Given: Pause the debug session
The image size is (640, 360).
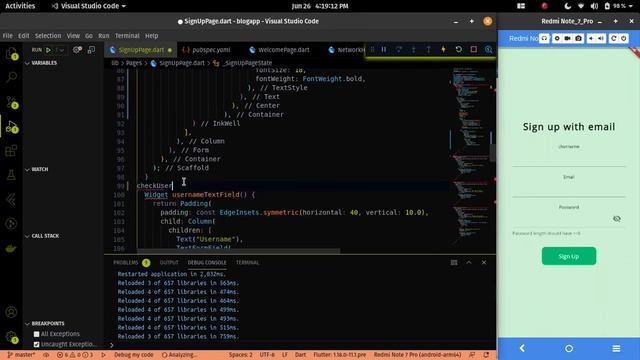Looking at the screenshot, I should point(384,49).
